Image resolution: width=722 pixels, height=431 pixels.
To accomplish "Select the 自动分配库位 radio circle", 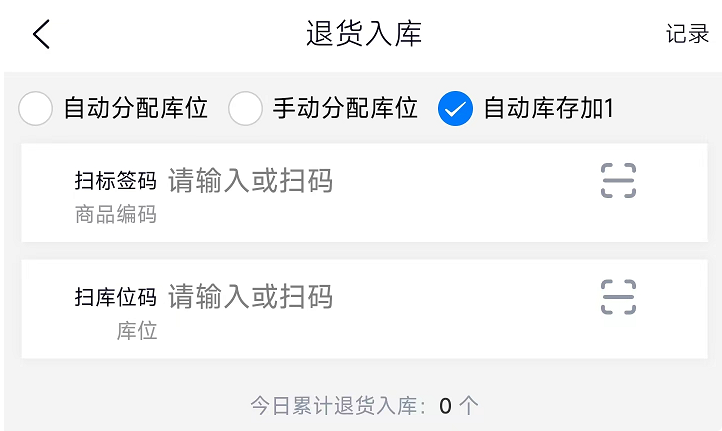I will coord(36,108).
